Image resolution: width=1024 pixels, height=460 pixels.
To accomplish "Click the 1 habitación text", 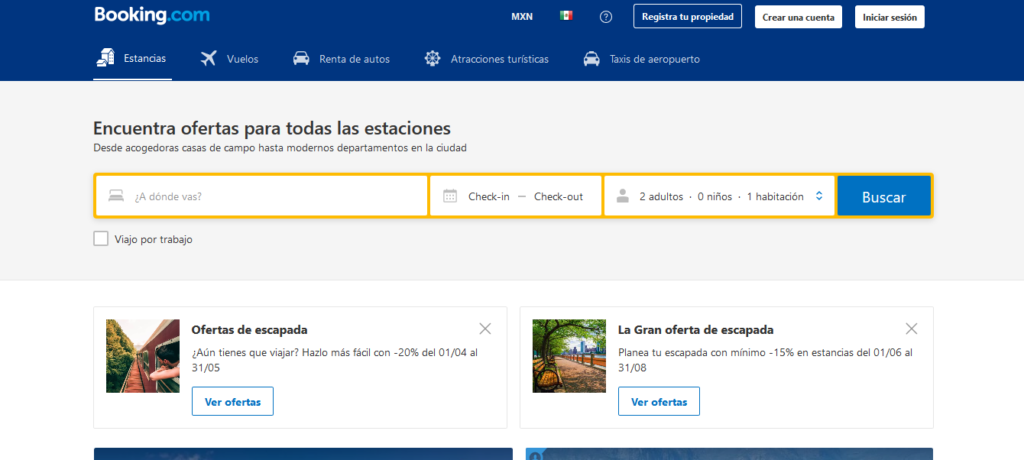I will point(775,196).
